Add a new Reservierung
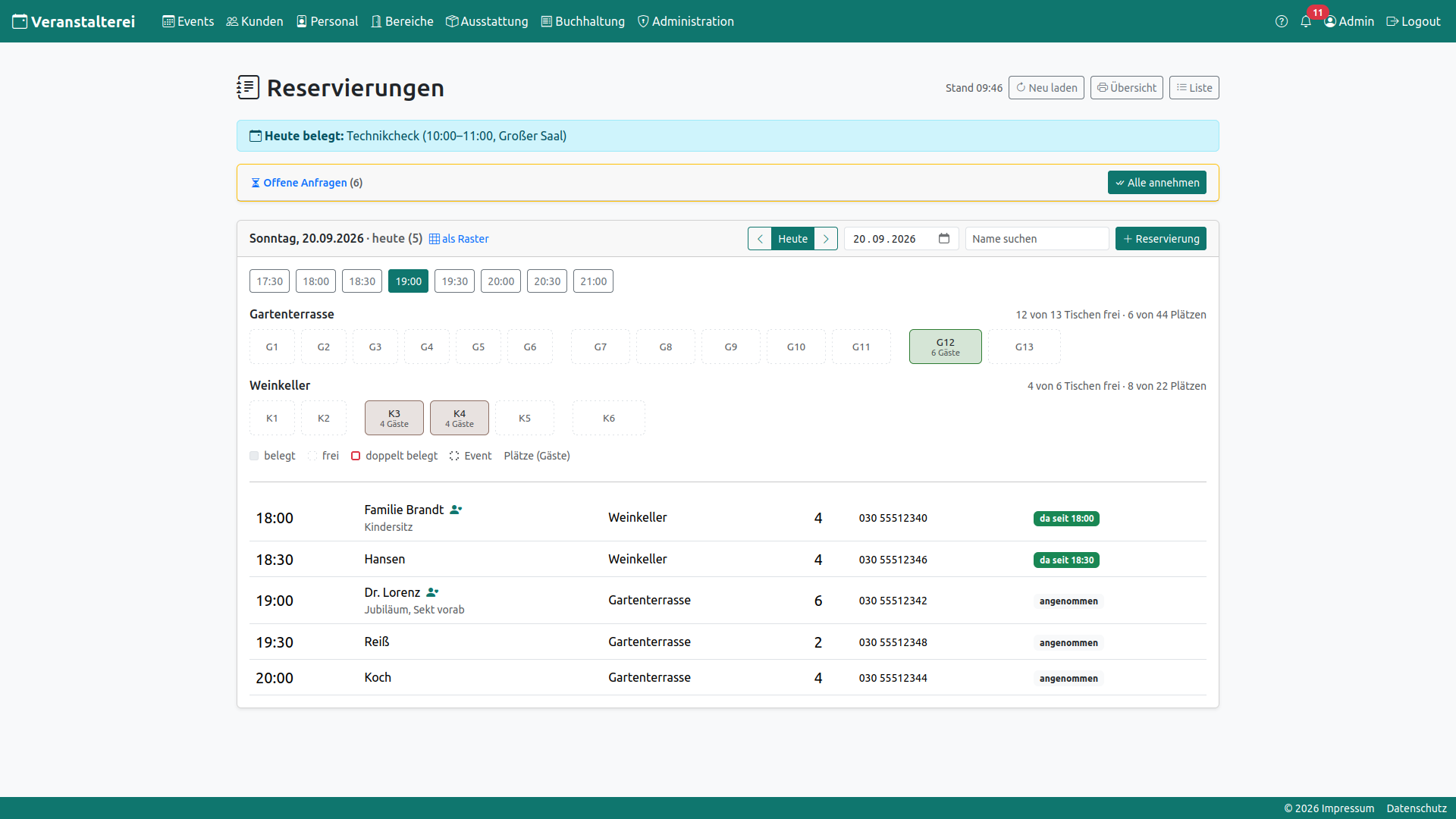Viewport: 1456px width, 819px height. point(1161,238)
